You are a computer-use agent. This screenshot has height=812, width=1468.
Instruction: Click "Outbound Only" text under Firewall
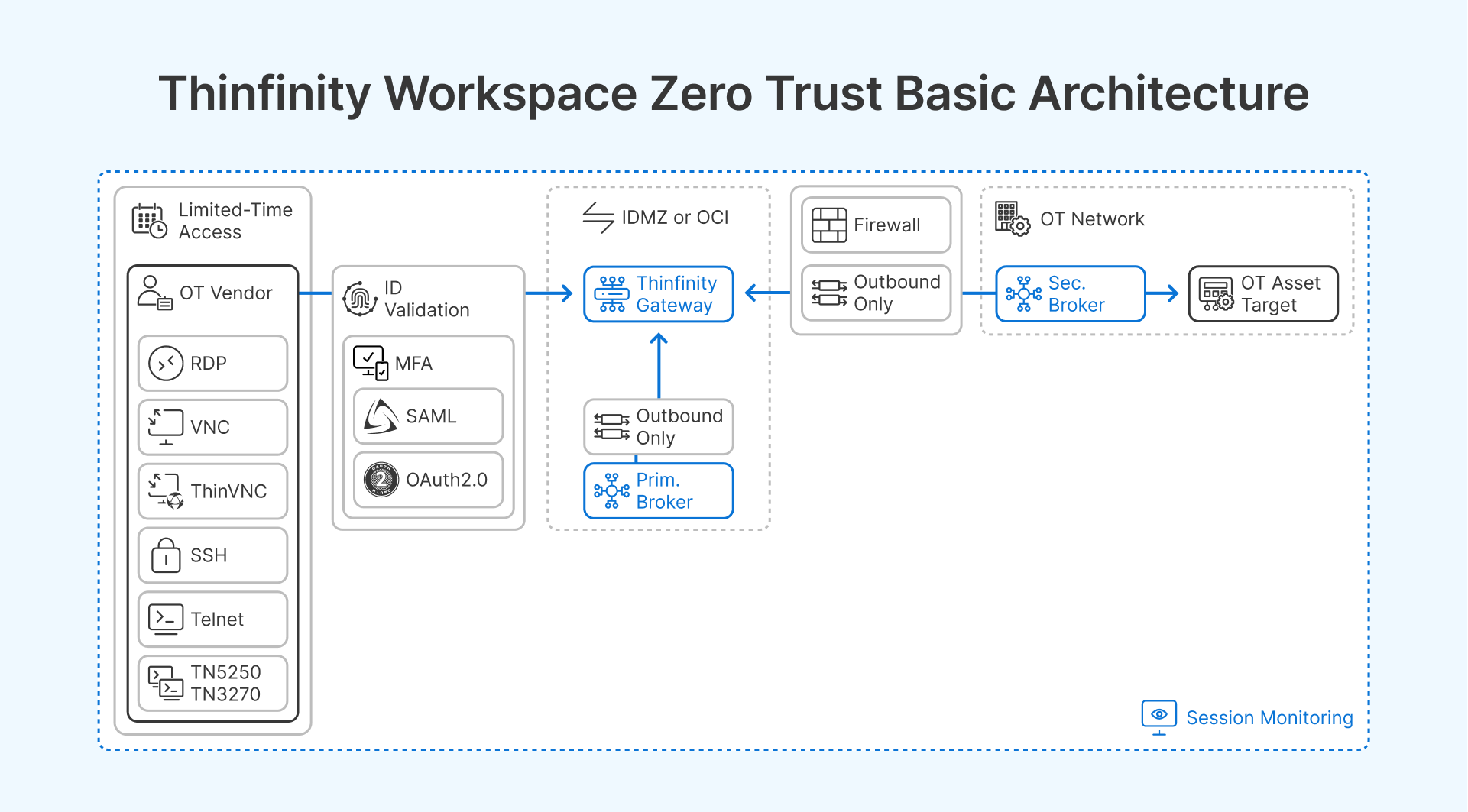[x=896, y=293]
